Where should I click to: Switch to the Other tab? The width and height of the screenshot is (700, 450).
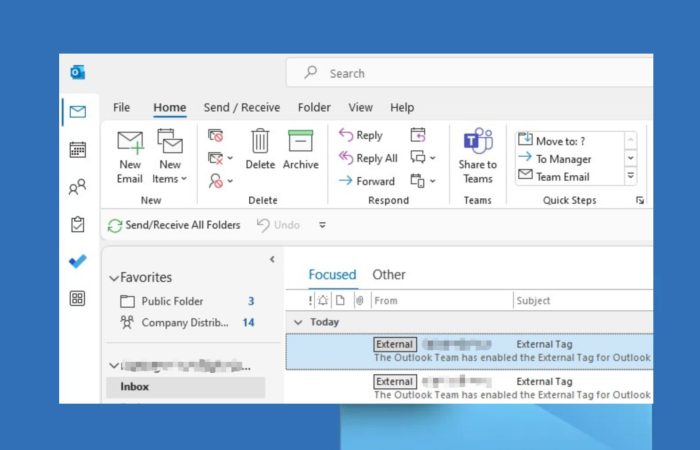click(x=389, y=275)
